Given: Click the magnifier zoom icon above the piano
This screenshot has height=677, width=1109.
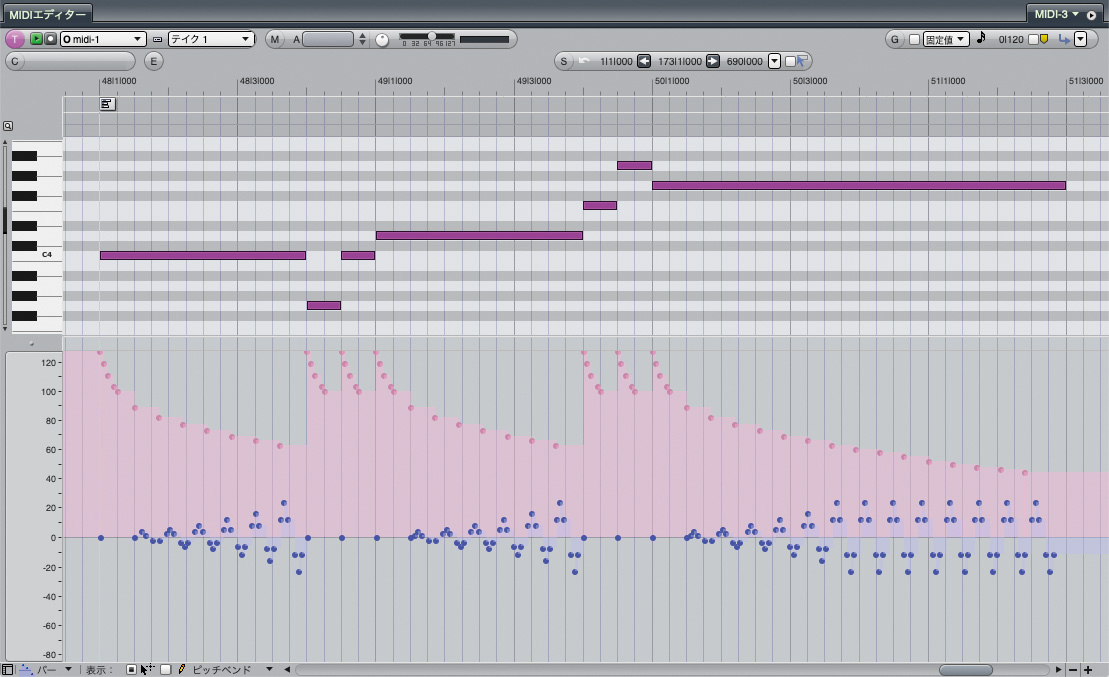Looking at the screenshot, I should click(x=7, y=126).
